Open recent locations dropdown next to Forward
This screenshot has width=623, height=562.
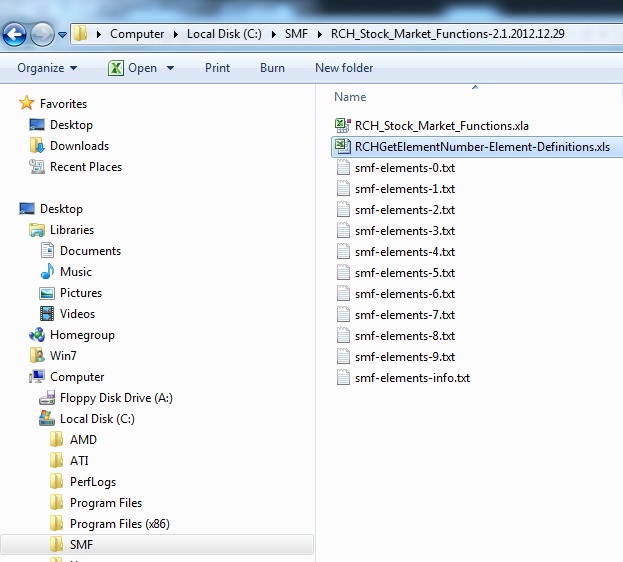62,35
